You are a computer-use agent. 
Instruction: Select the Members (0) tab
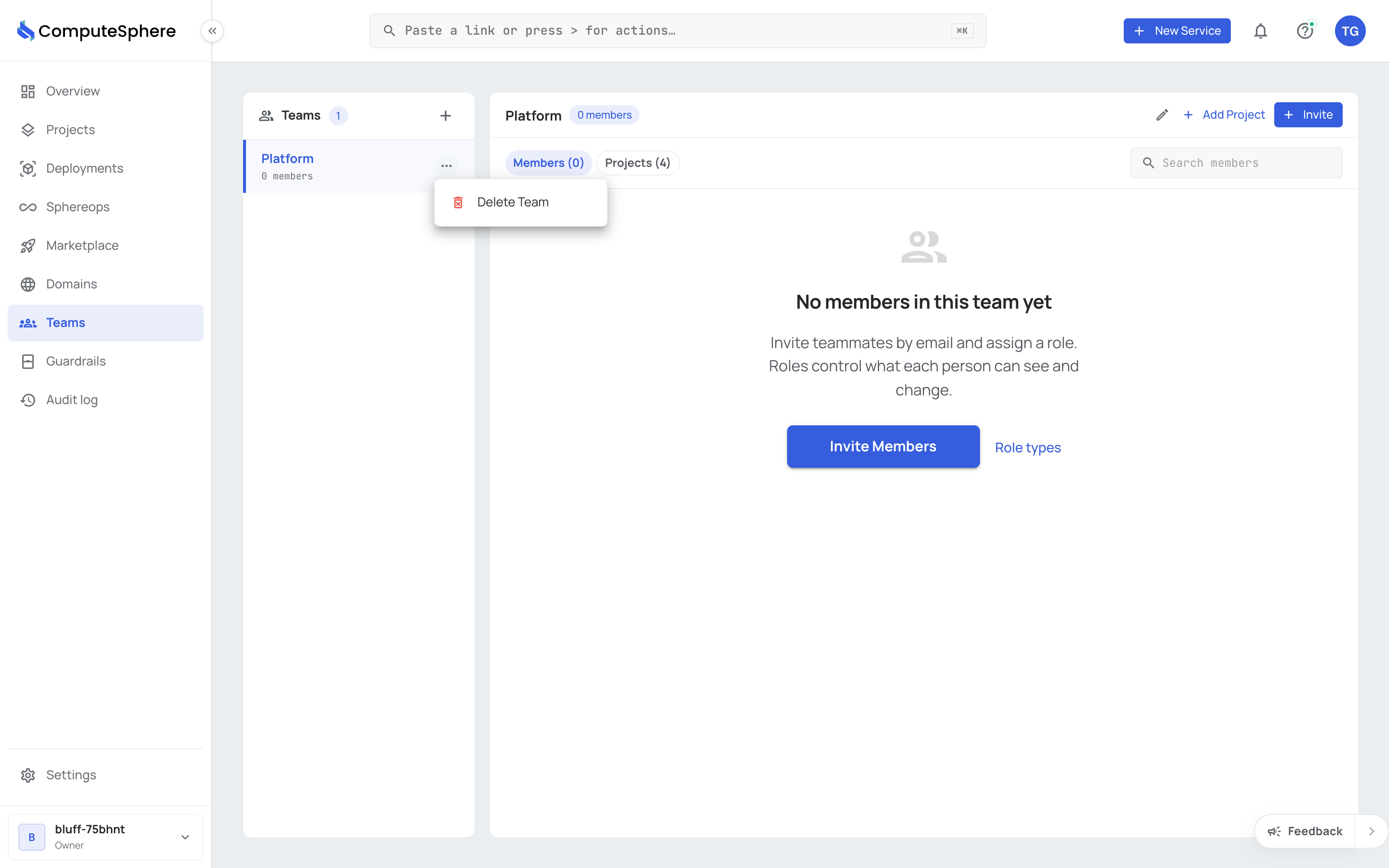tap(548, 163)
